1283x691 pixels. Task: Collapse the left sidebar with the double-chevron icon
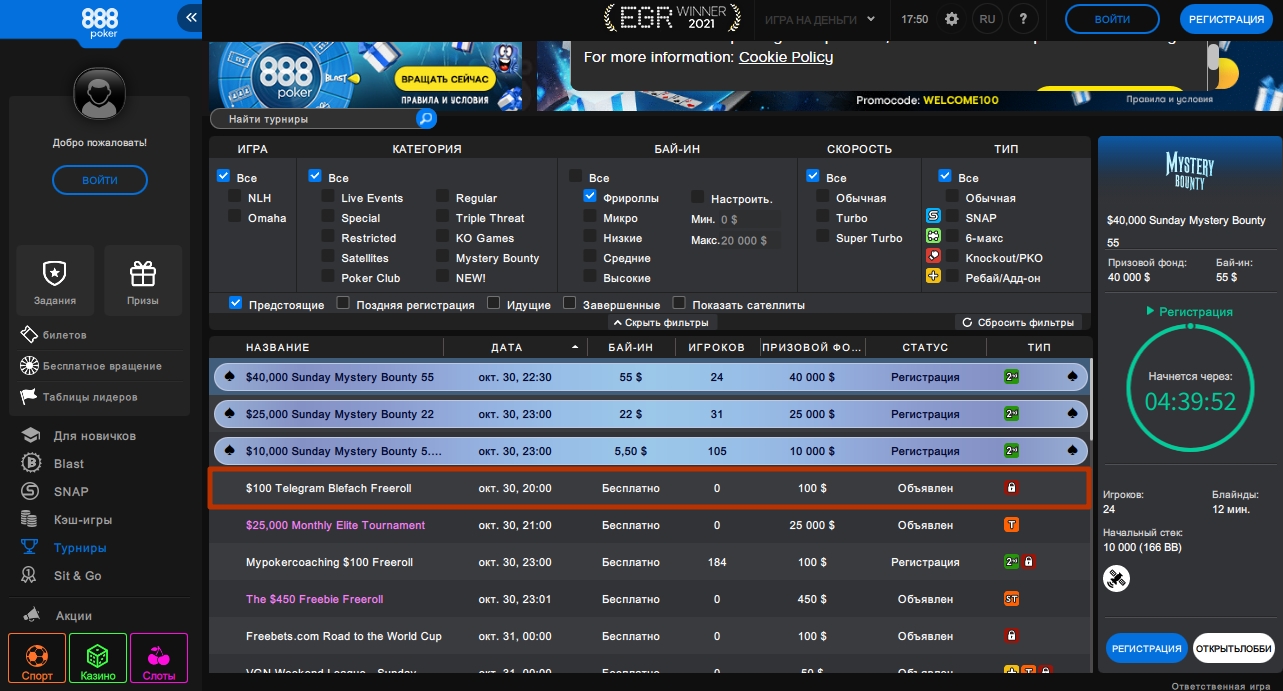click(x=189, y=18)
